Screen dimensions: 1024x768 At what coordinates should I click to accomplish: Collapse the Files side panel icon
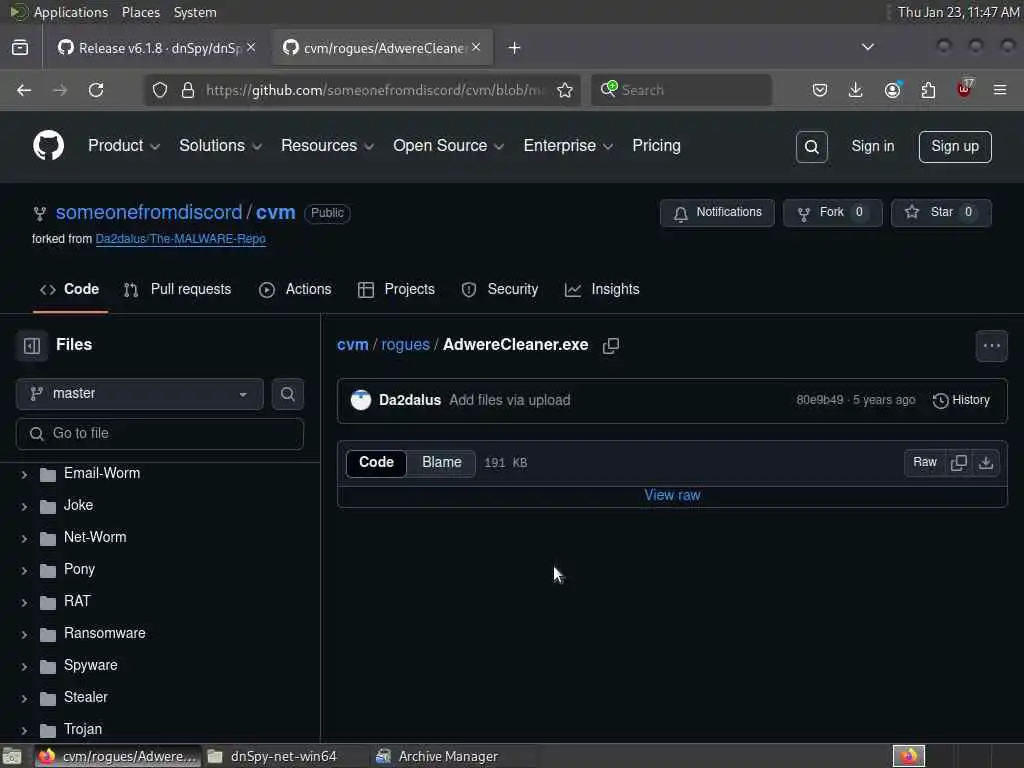(x=31, y=345)
